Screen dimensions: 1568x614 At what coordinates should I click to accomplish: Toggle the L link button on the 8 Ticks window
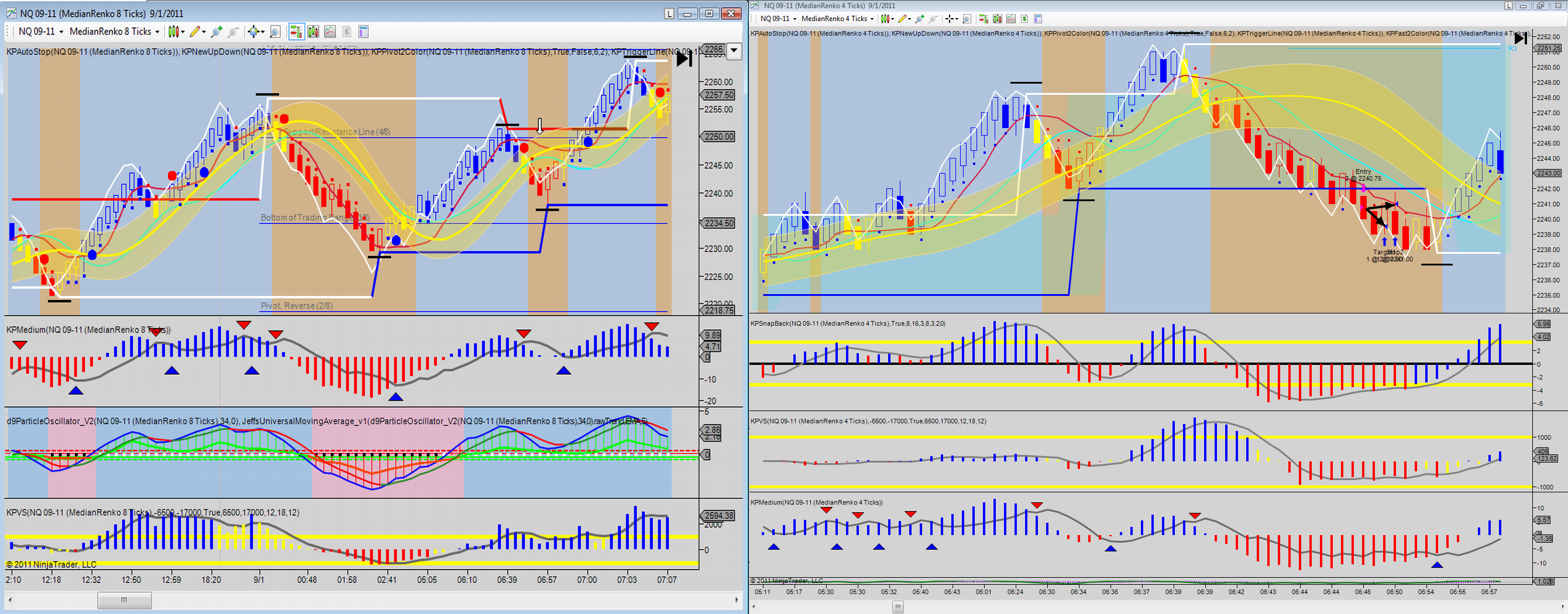669,13
